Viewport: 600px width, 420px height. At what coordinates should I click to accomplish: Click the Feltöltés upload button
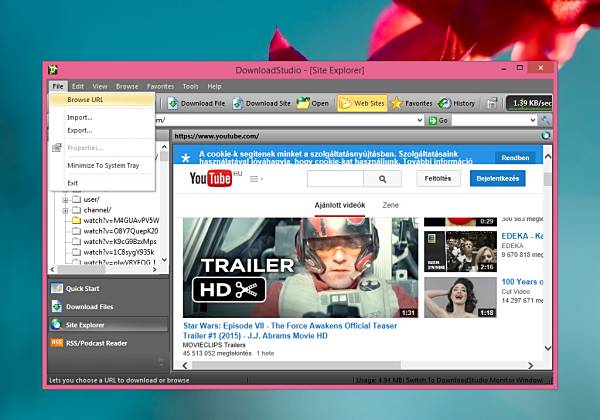(x=438, y=178)
